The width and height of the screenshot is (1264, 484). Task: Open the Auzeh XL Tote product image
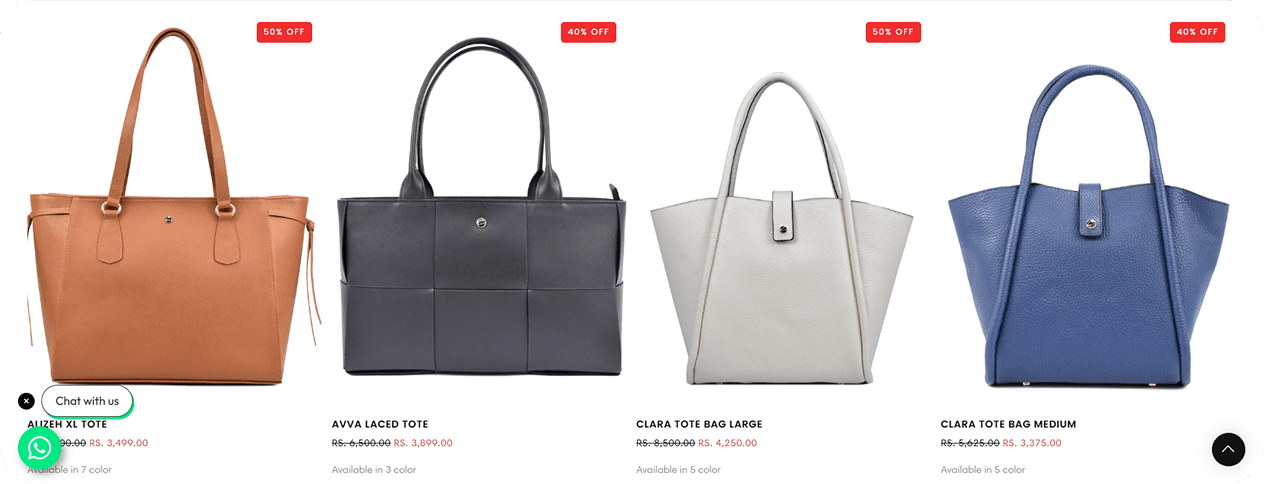[170, 205]
